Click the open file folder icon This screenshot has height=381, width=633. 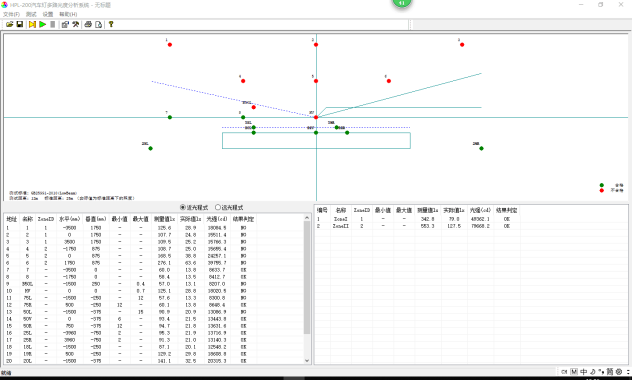pos(9,25)
